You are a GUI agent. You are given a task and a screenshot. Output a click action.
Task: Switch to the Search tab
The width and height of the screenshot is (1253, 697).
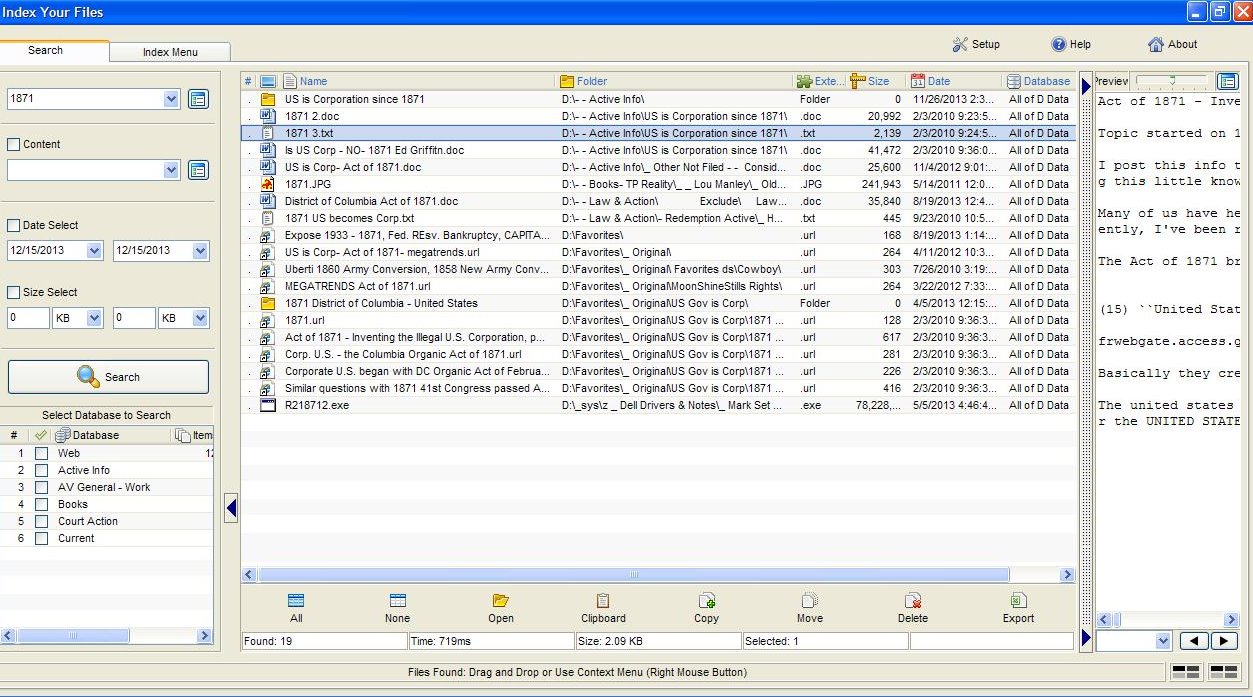click(46, 50)
